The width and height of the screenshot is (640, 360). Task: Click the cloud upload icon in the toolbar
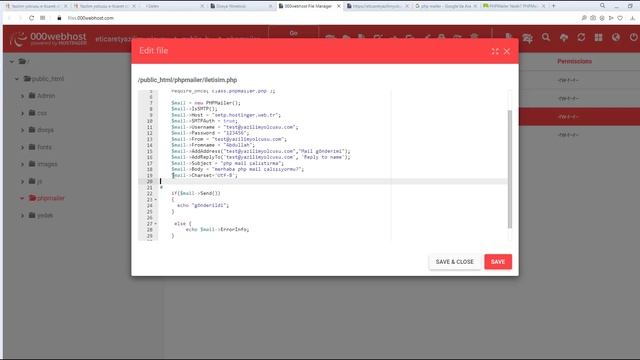[x=564, y=38]
